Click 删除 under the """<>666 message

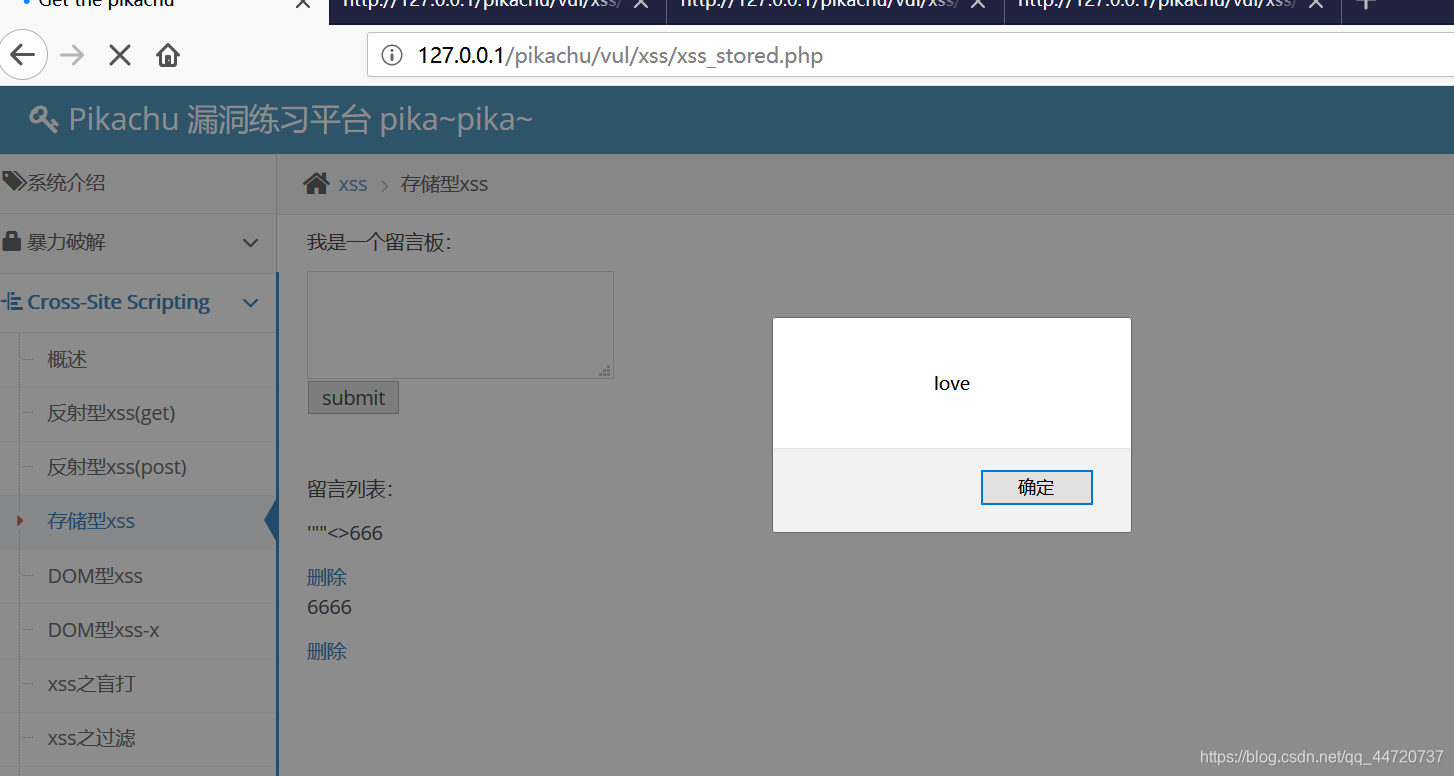[x=327, y=577]
